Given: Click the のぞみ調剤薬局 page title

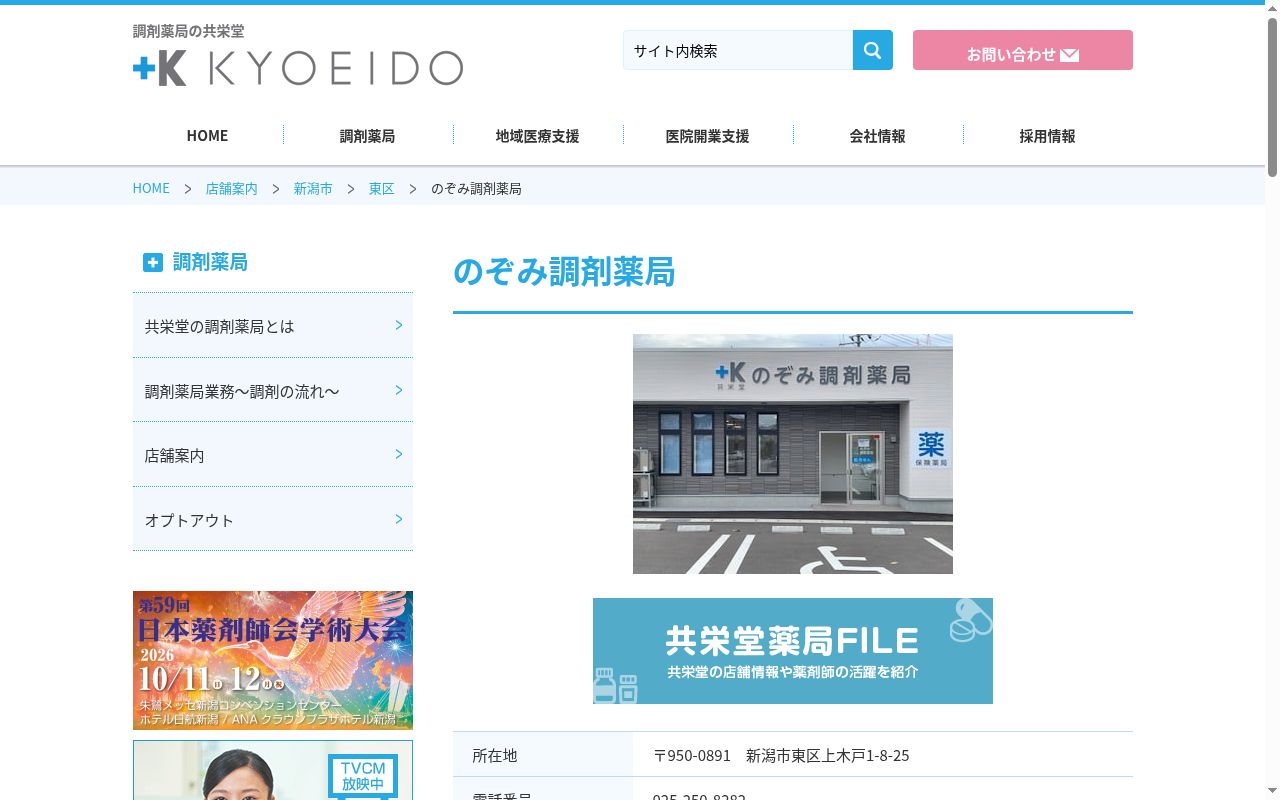Looking at the screenshot, I should (564, 272).
